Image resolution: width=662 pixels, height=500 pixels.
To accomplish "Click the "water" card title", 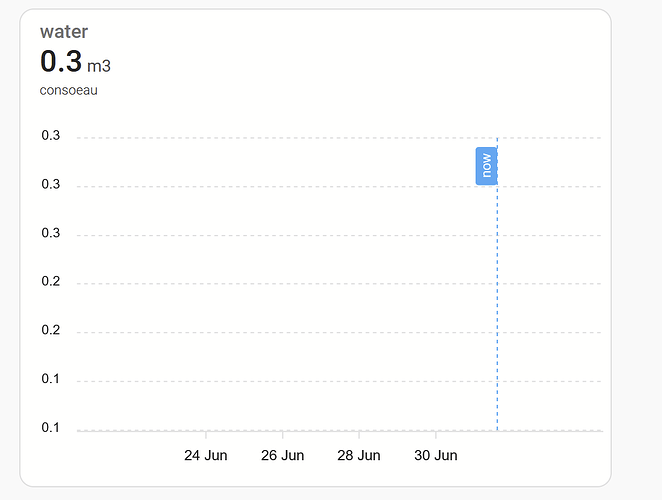I will point(64,32).
